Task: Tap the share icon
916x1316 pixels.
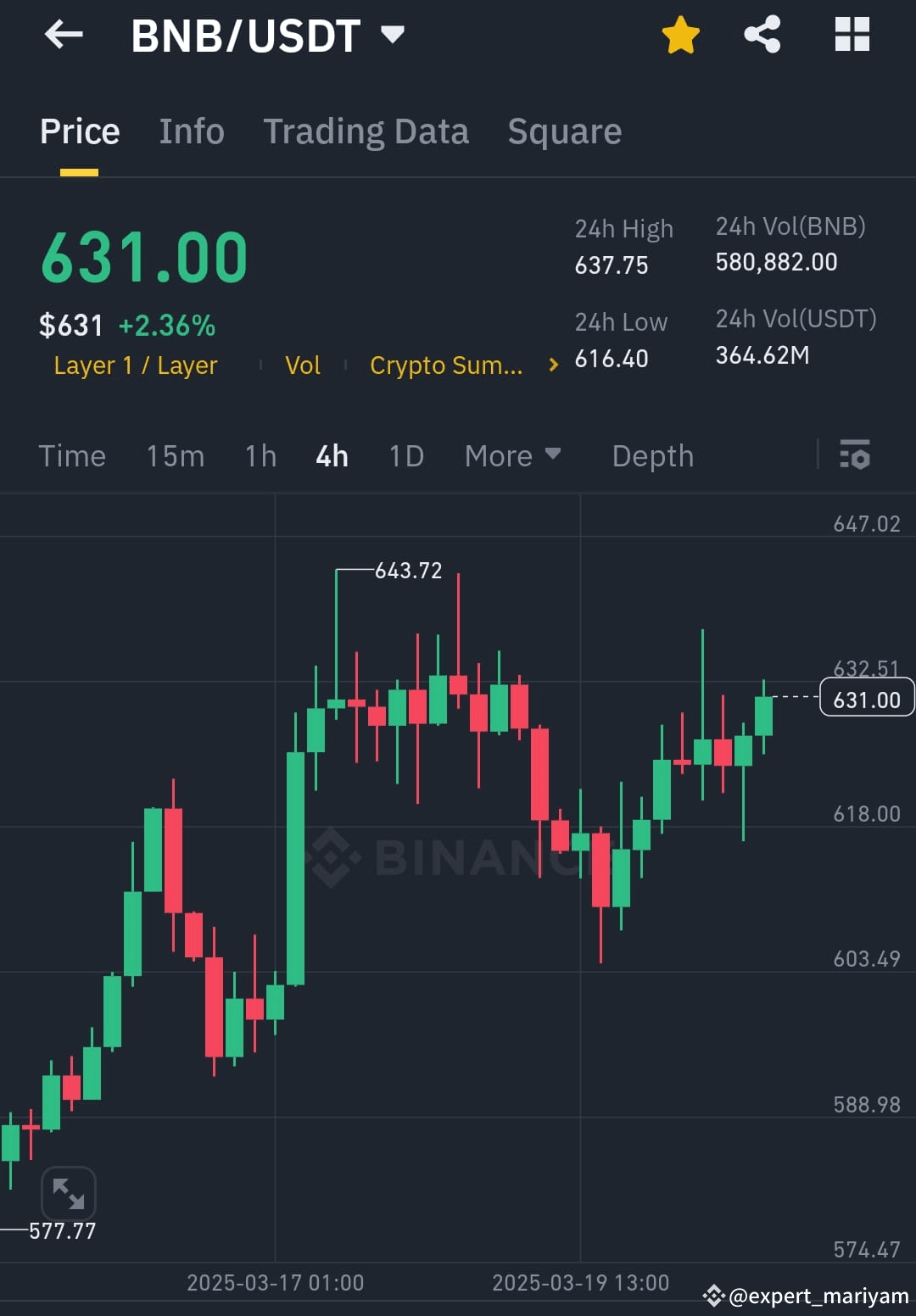Action: (x=762, y=34)
